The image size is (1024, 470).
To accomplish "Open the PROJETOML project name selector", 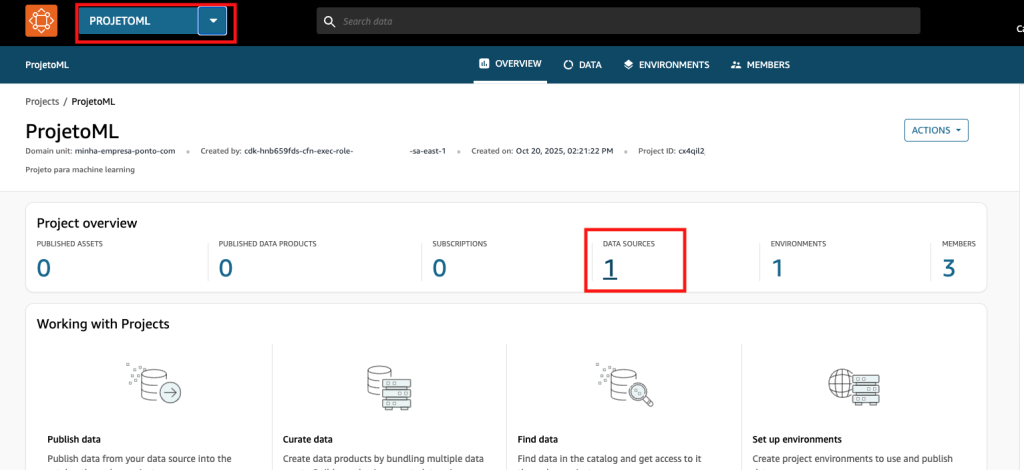I will 137,21.
